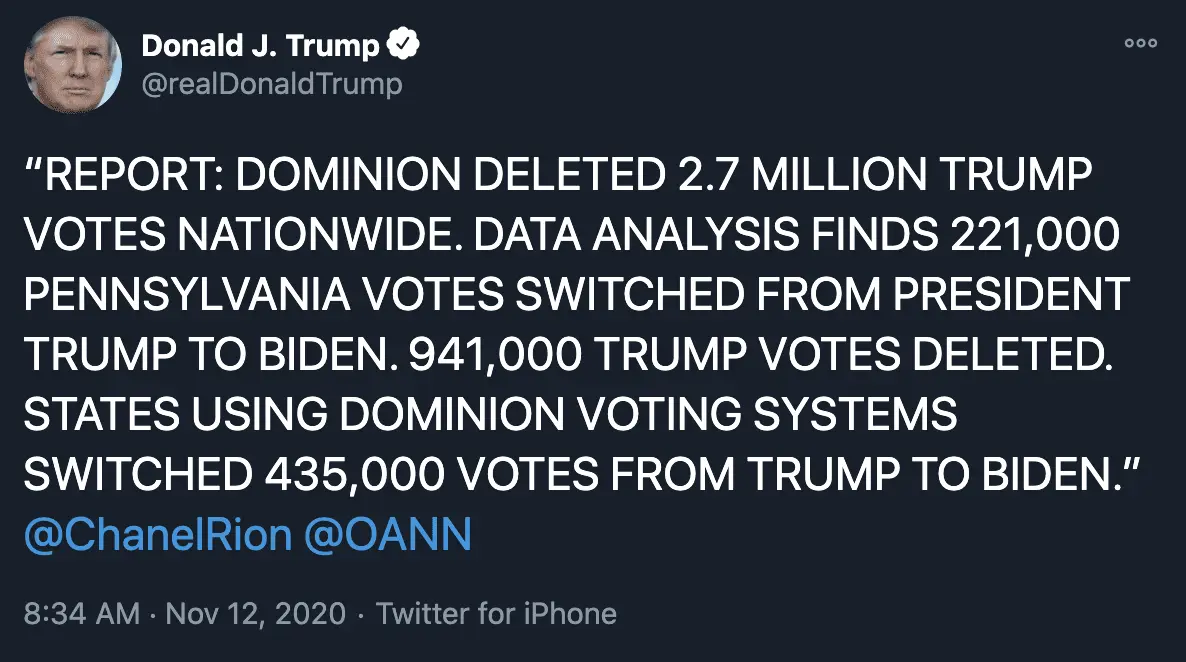Select the Nov 12, 2020 date
This screenshot has height=662, width=1186.
point(256,613)
